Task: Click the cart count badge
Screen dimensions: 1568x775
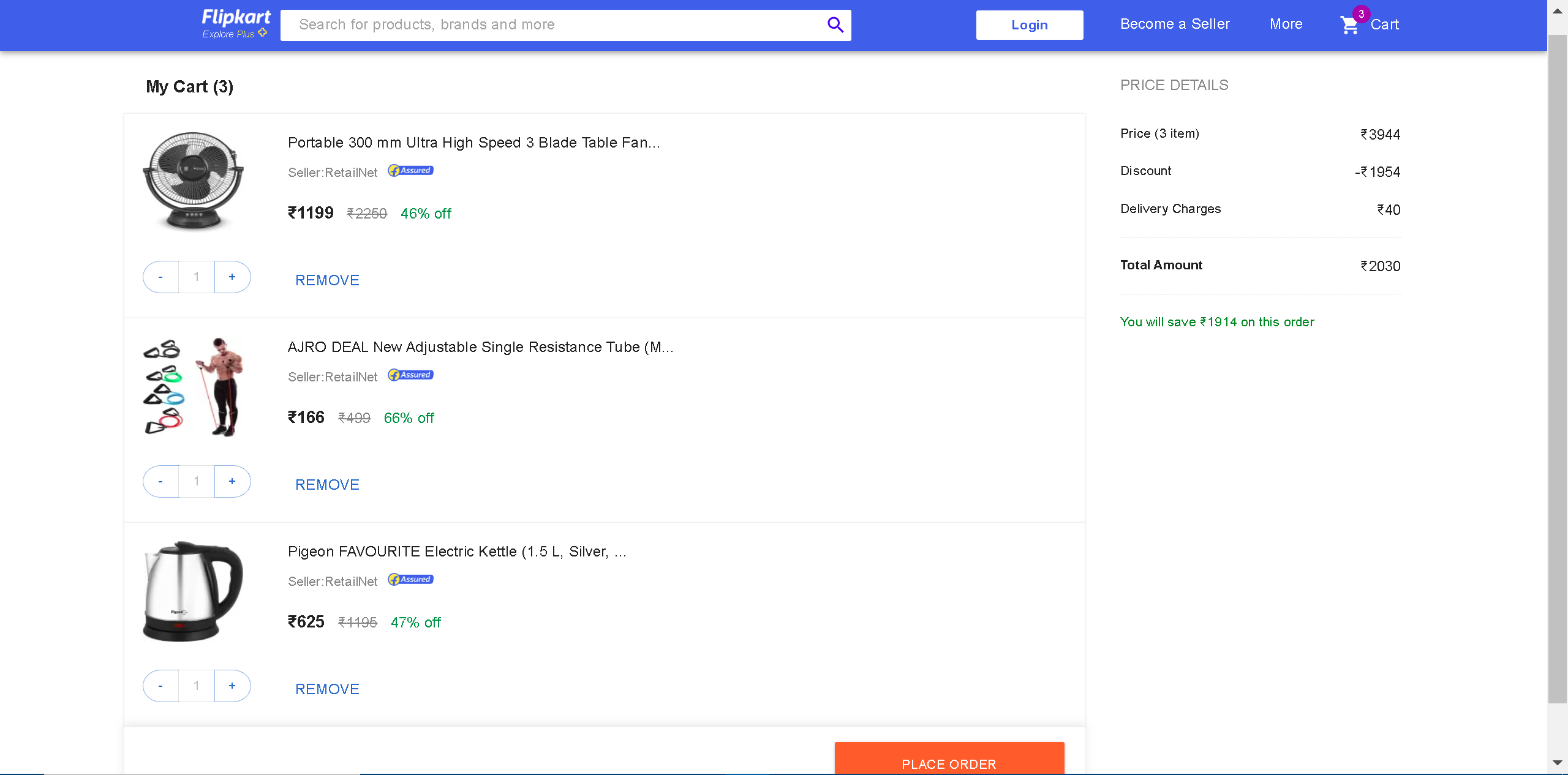Action: 1361,13
